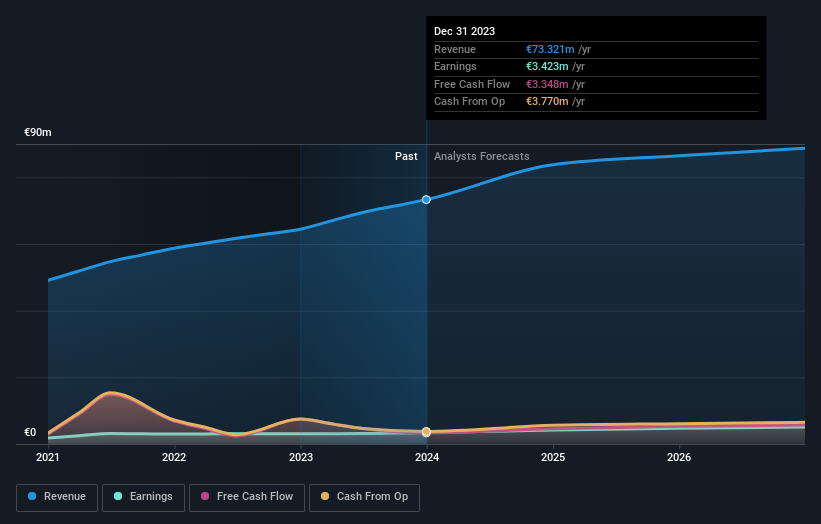The image size is (821, 524).
Task: Click the €73.321m revenue value
Action: pos(550,49)
